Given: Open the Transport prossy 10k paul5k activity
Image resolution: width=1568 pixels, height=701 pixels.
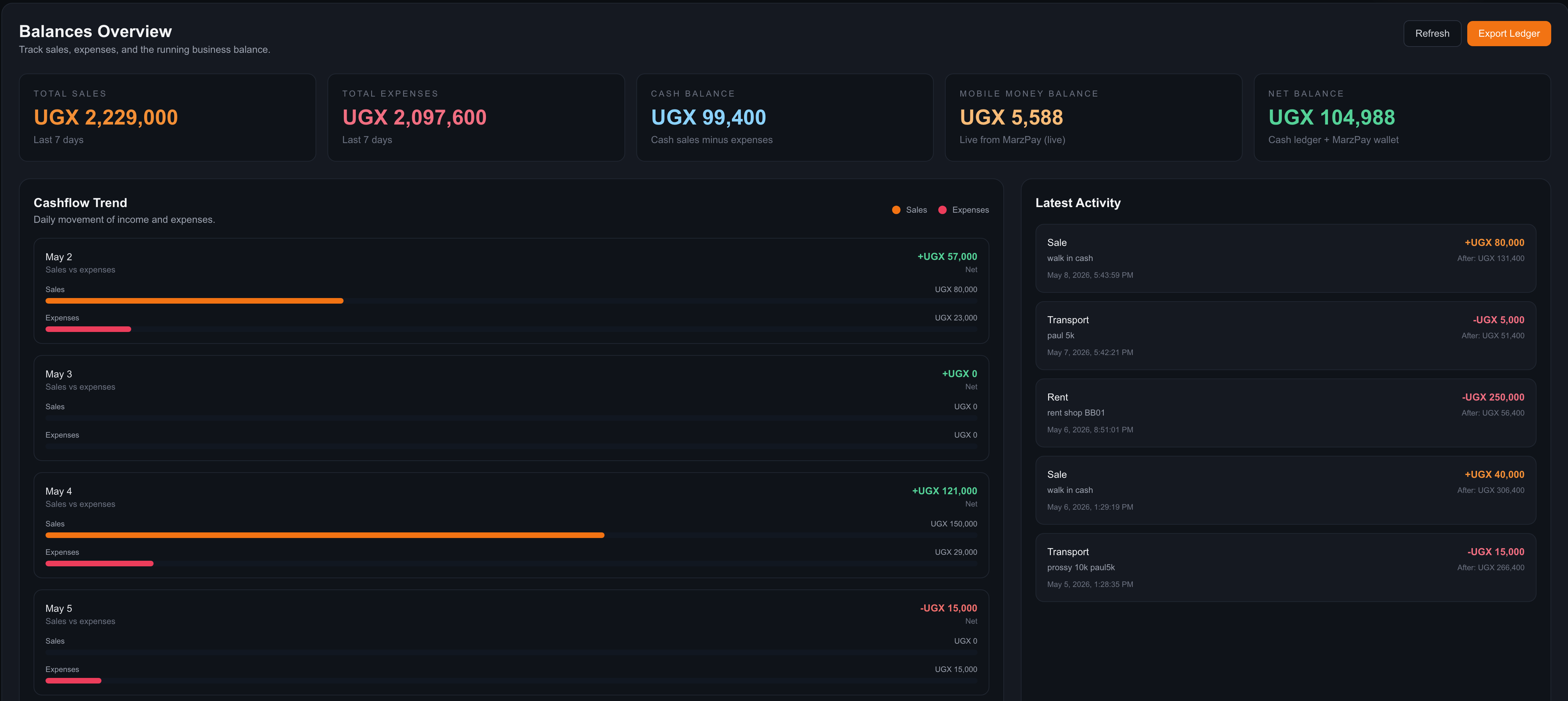Looking at the screenshot, I should [x=1286, y=567].
